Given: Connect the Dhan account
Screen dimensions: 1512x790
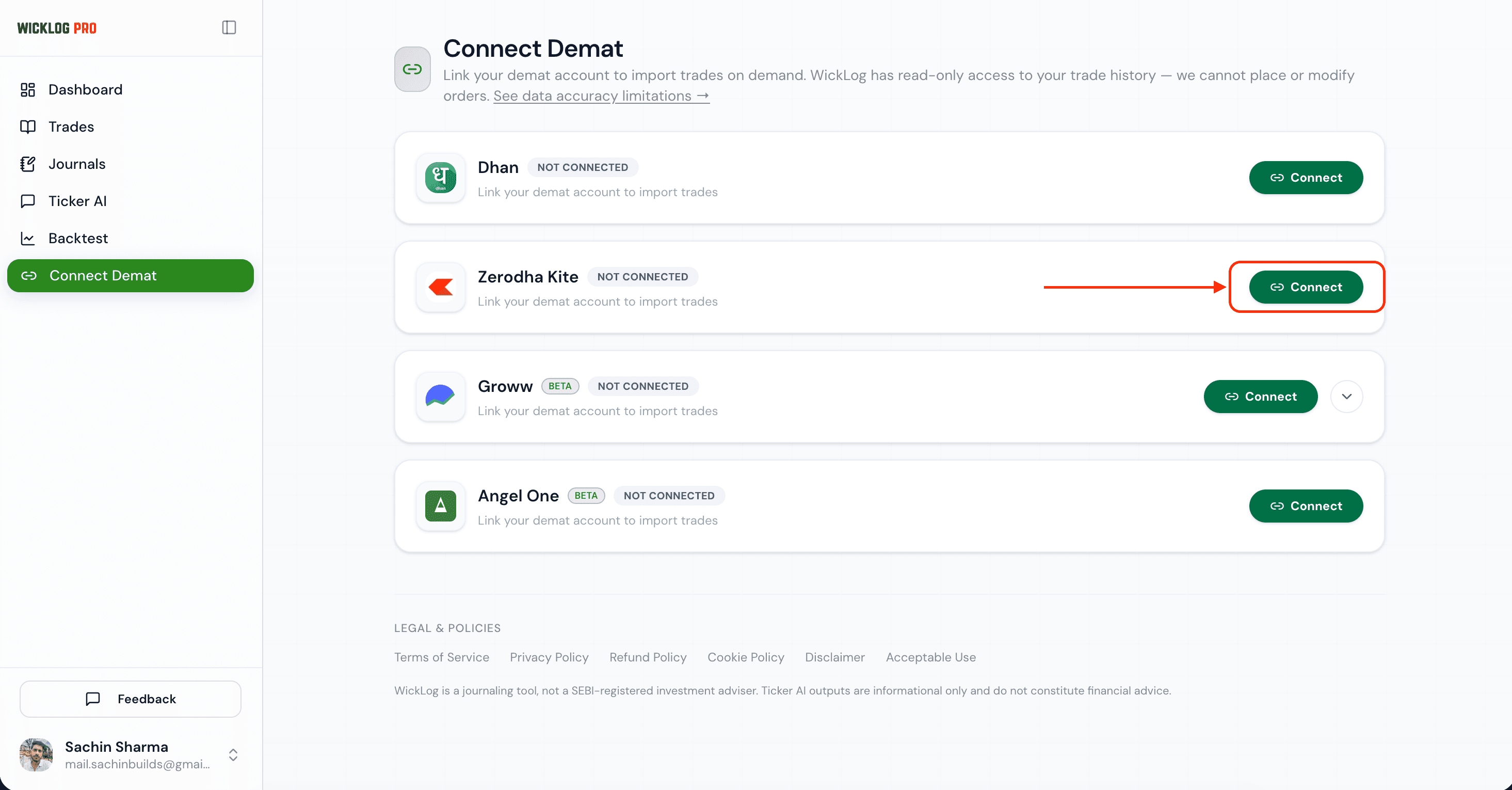Looking at the screenshot, I should (1306, 178).
